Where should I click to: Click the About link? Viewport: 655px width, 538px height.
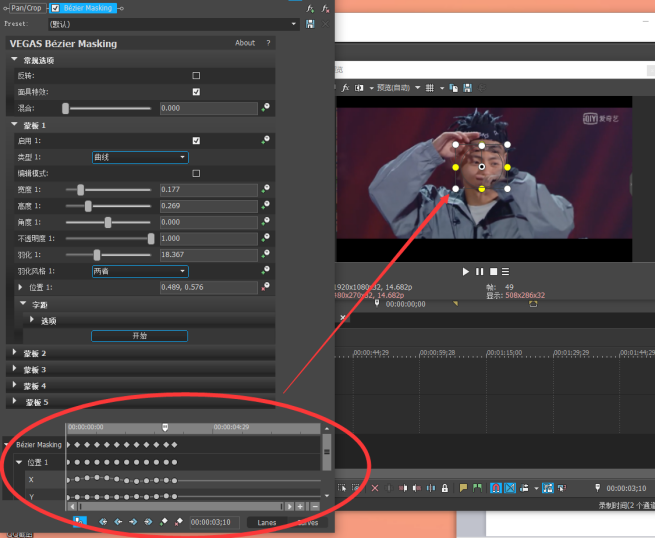245,43
